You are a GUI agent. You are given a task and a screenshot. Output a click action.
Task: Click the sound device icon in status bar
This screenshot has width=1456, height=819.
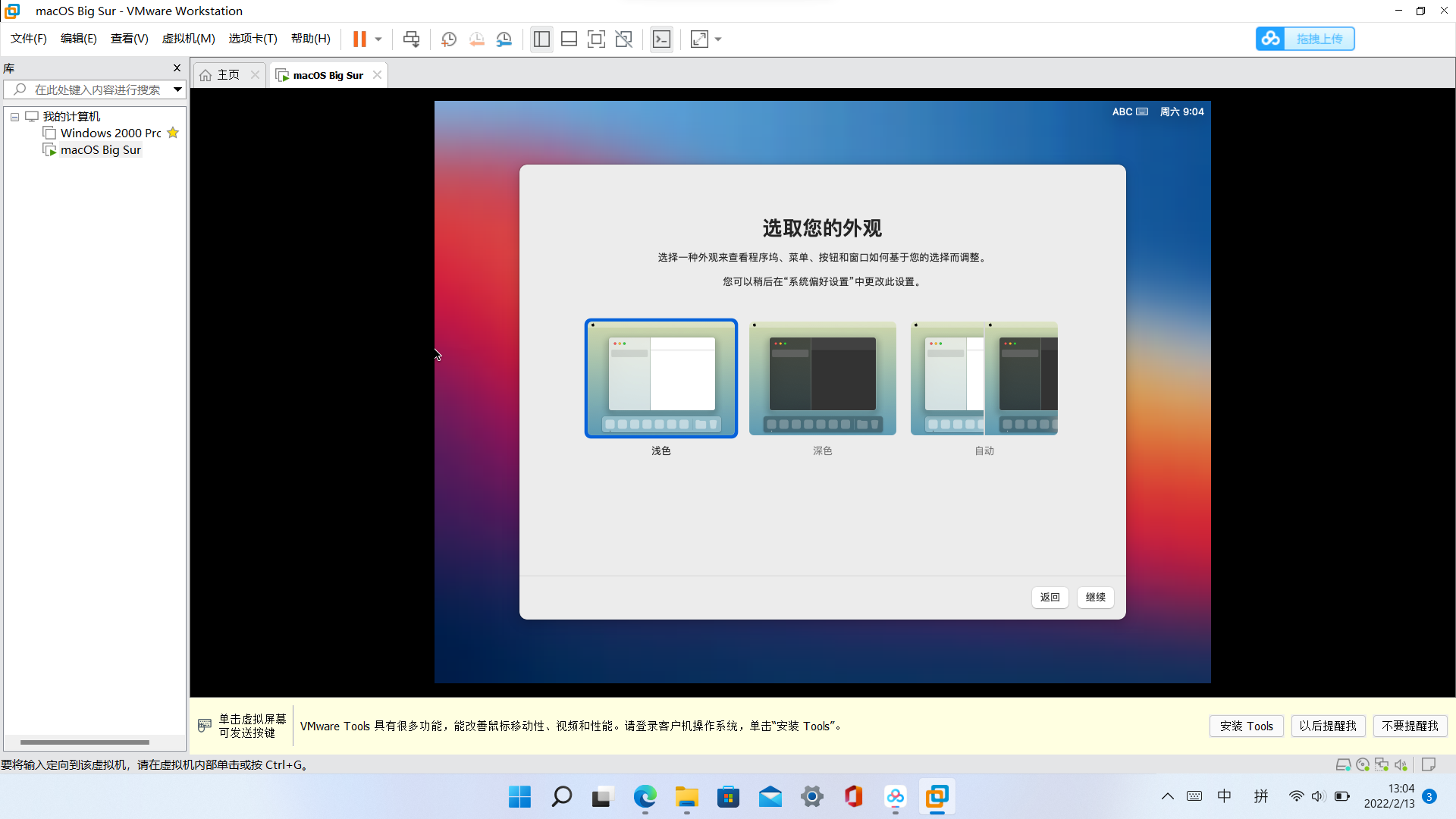click(1402, 764)
